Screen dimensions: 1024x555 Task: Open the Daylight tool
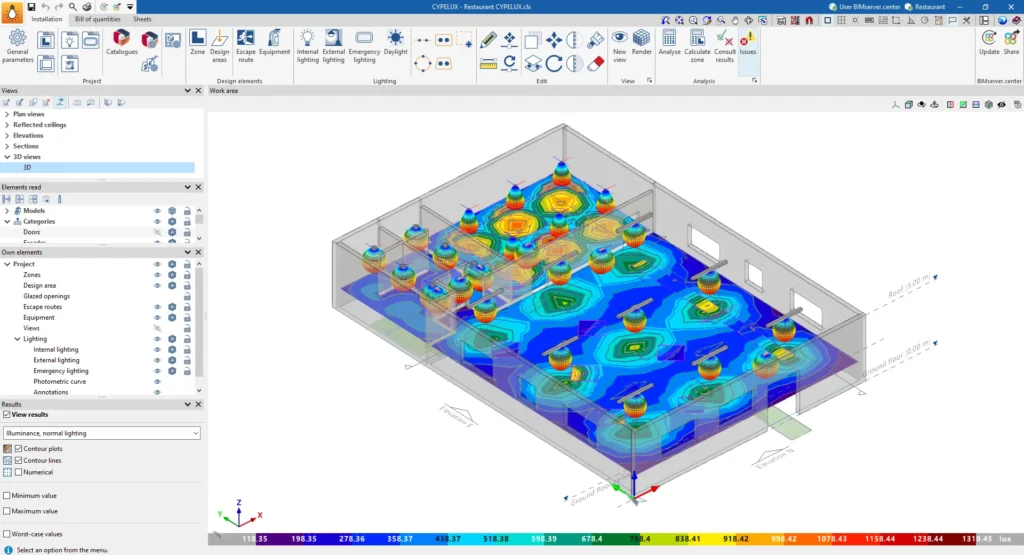395,42
